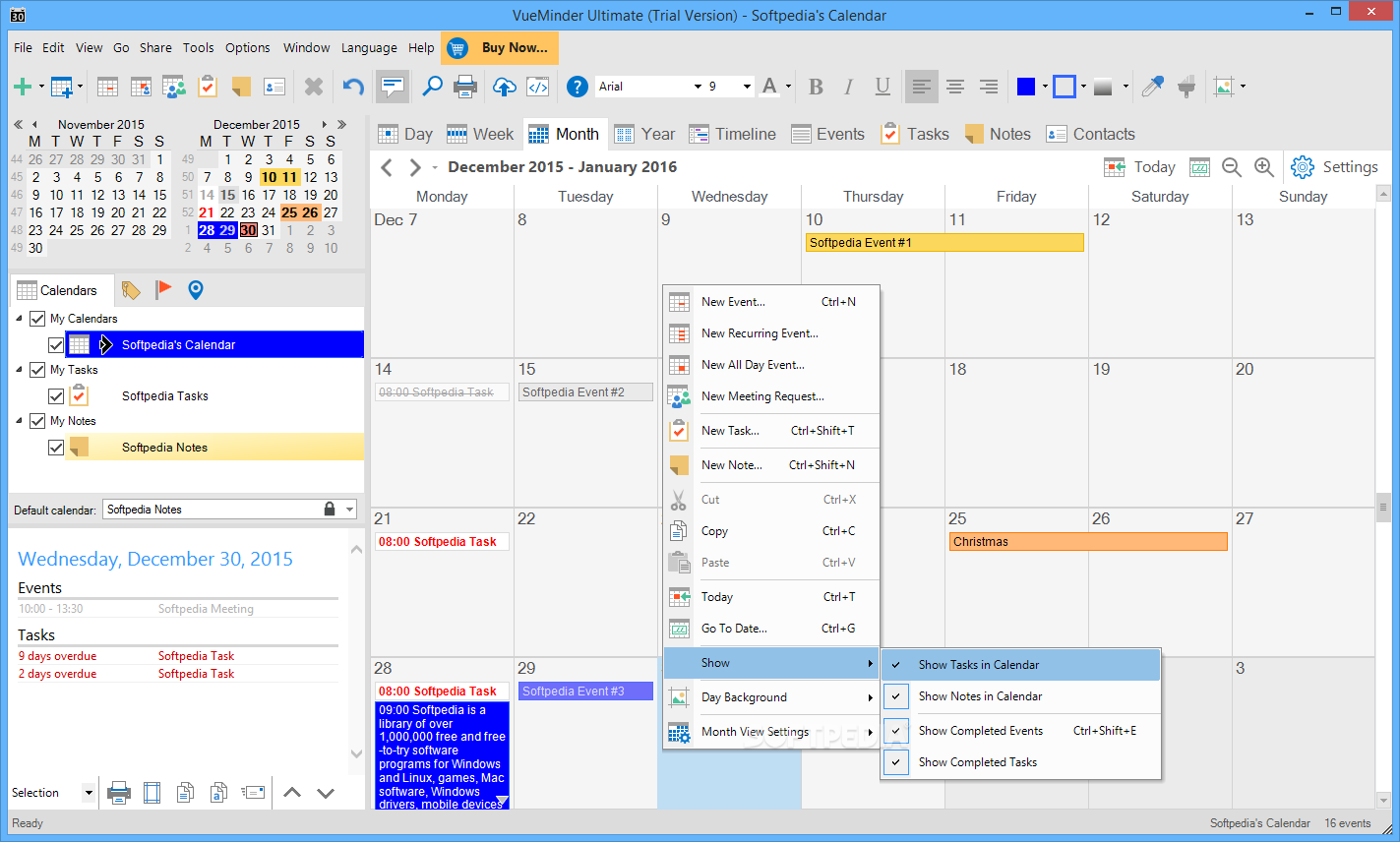Toggle My Notes checkbox

click(37, 421)
